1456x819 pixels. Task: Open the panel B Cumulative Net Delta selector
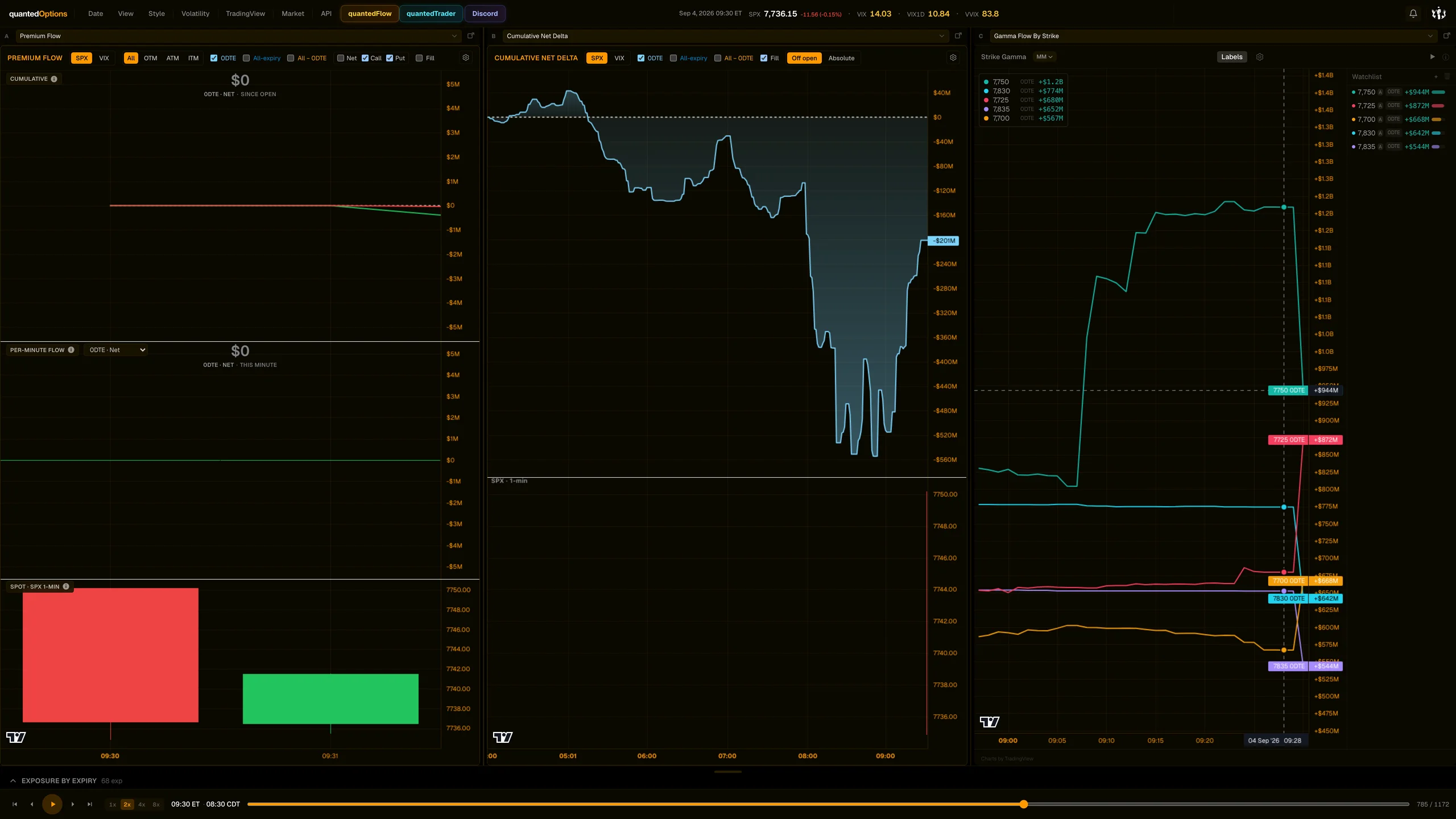click(x=725, y=36)
